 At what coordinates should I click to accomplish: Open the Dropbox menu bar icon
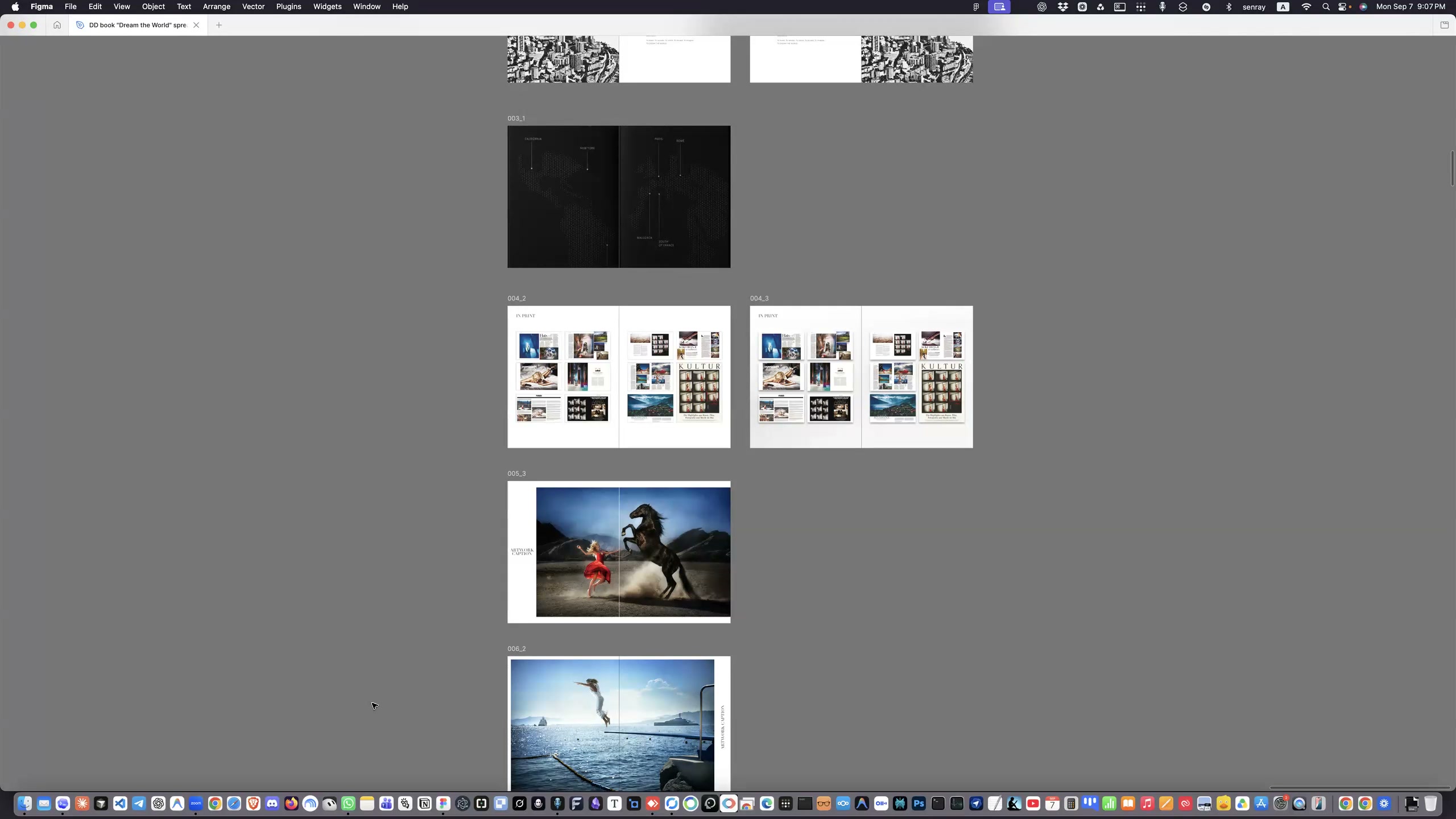click(1062, 7)
